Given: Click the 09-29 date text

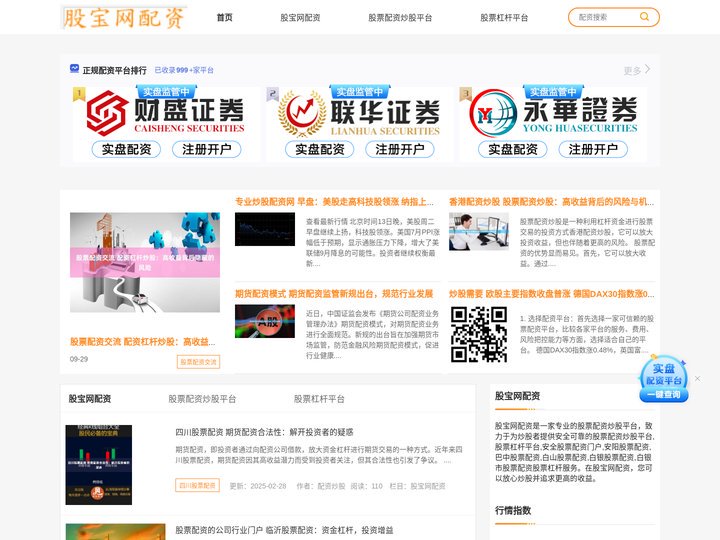Looking at the screenshot, I should coord(79,359).
